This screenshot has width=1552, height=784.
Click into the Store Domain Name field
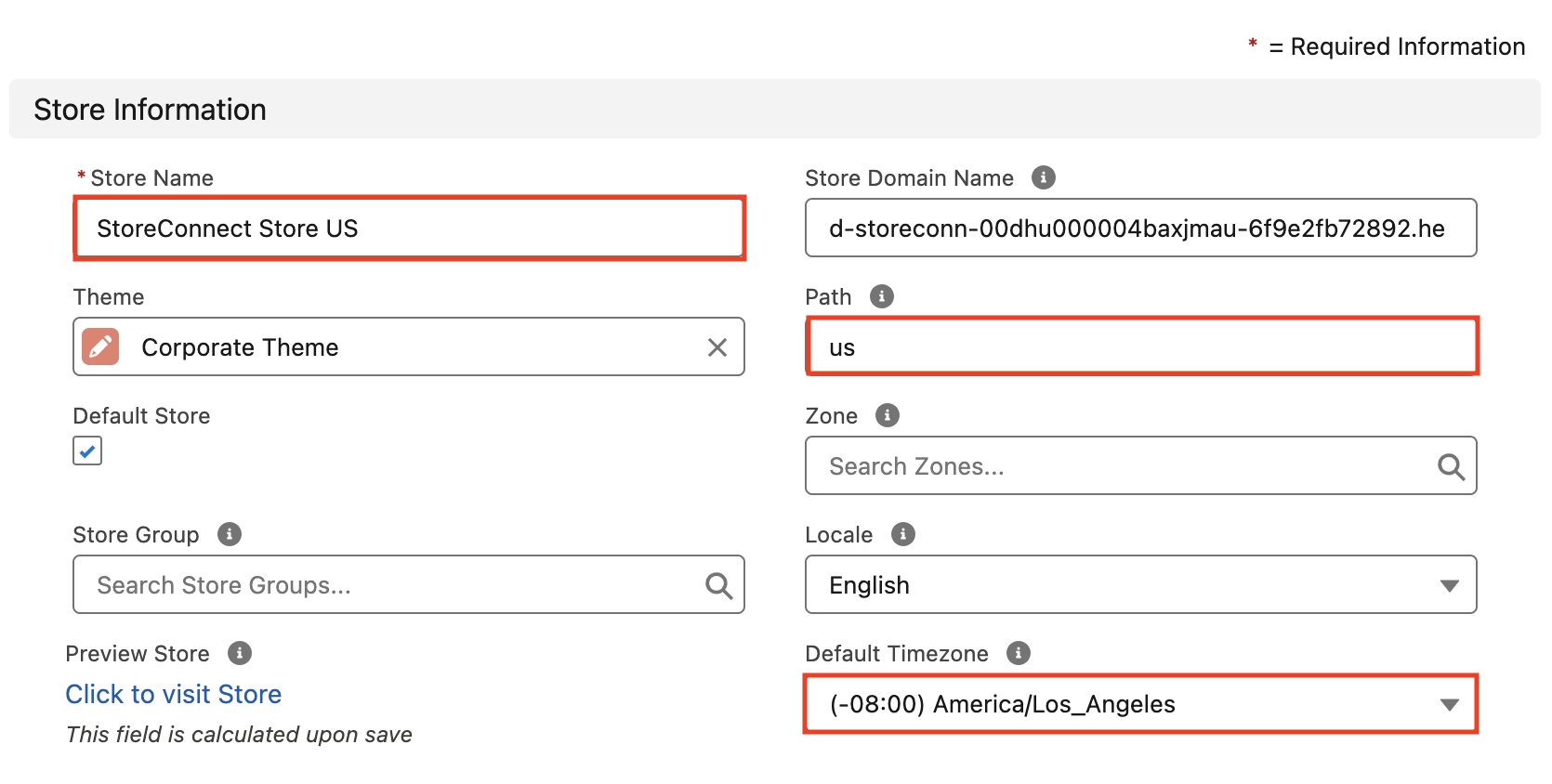(x=1141, y=228)
